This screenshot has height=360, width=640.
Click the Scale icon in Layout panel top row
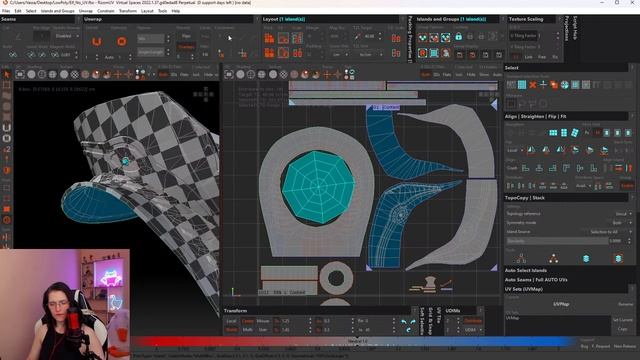coord(297,38)
